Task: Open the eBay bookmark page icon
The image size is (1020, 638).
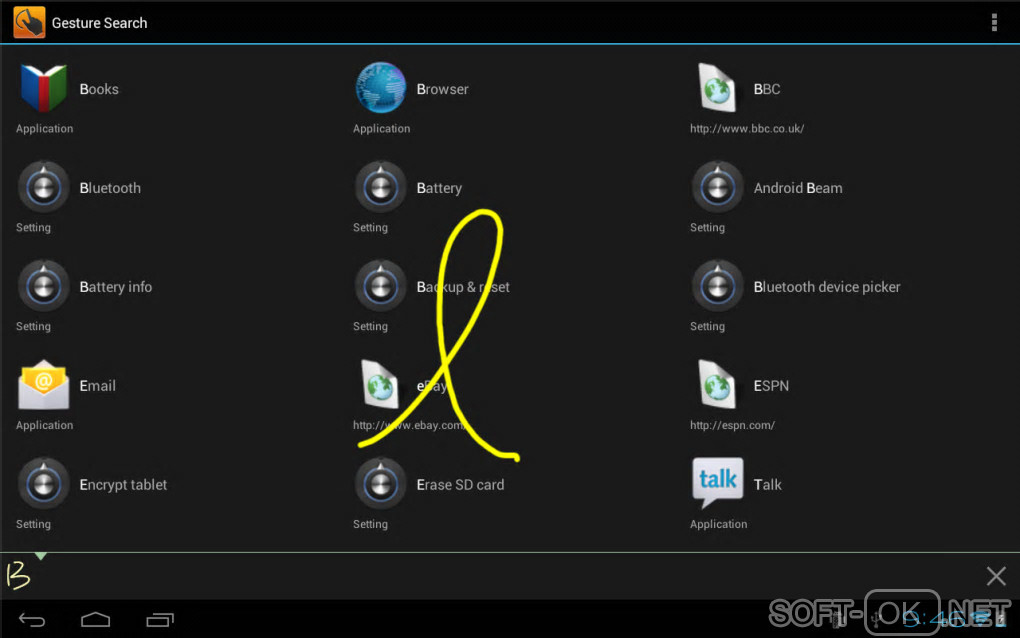Action: click(x=380, y=384)
